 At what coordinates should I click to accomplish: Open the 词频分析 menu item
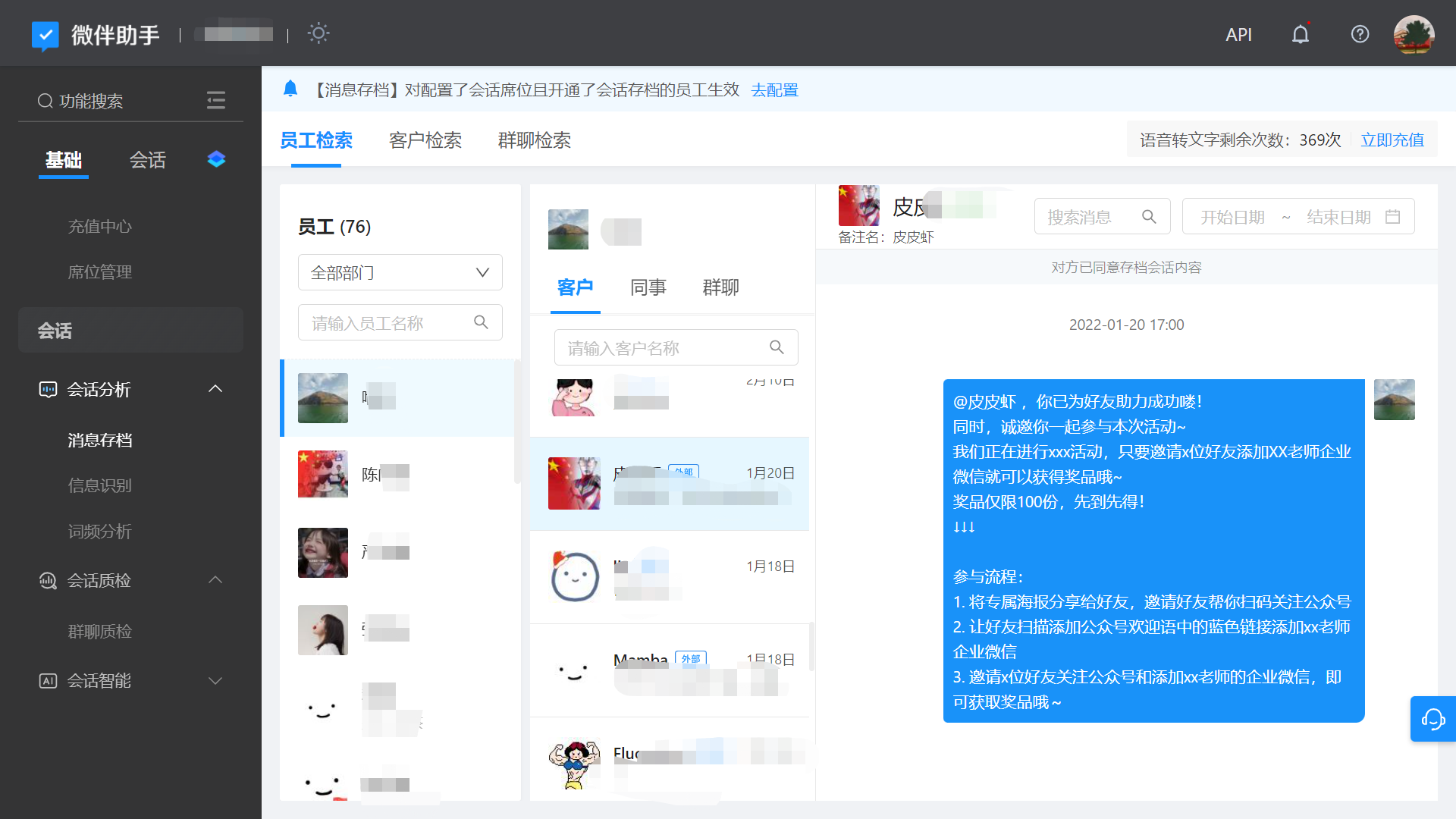point(99,531)
